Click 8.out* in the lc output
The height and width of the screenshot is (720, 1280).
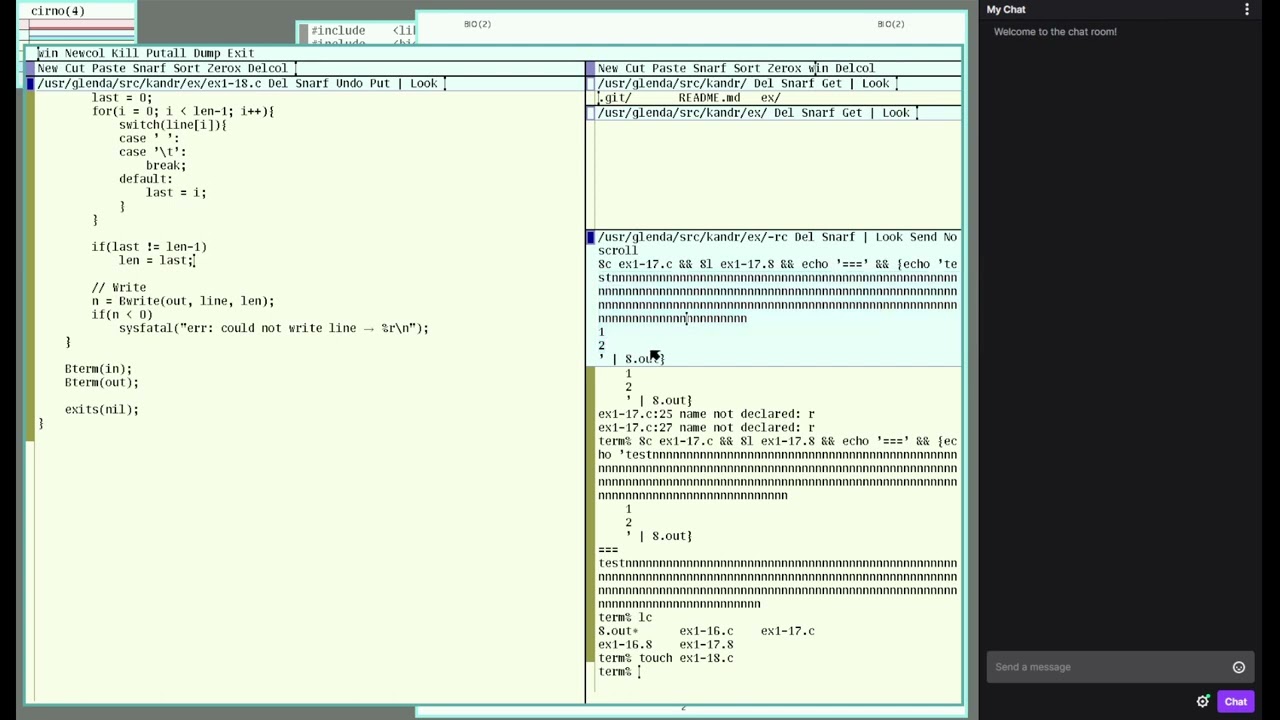(618, 631)
